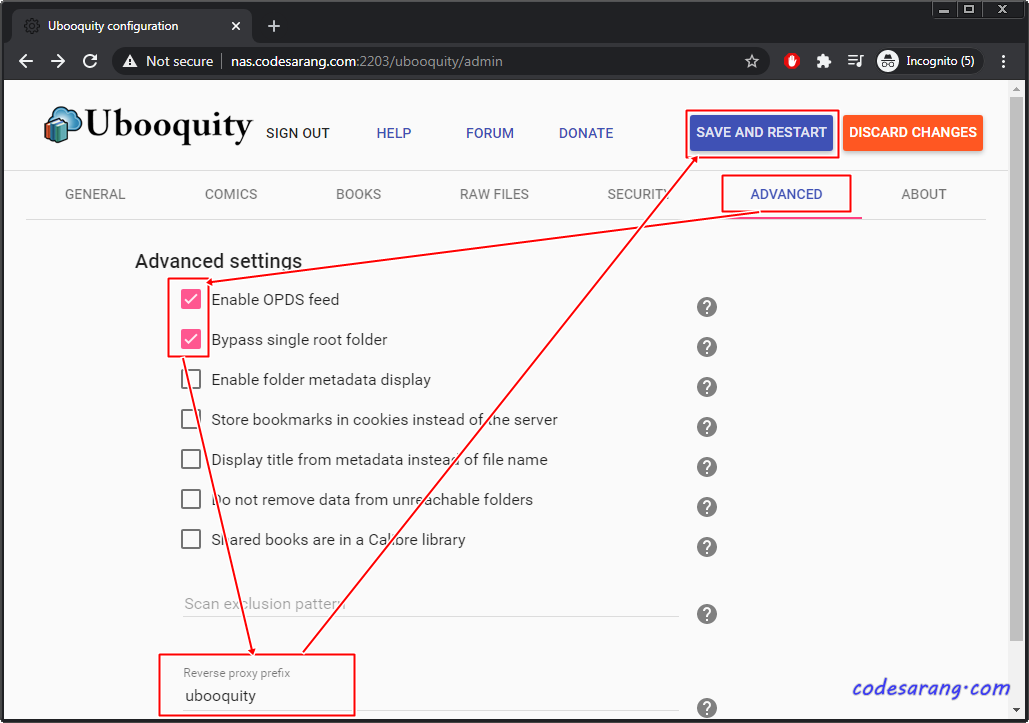Open the HELP link
Viewport: 1029px width, 723px height.
point(394,133)
